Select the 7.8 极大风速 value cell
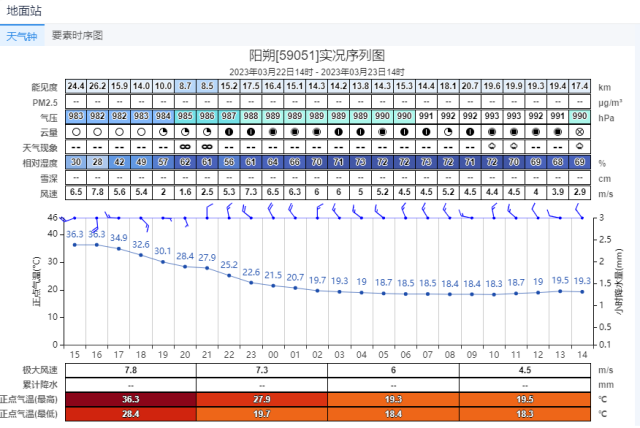 click(130, 369)
